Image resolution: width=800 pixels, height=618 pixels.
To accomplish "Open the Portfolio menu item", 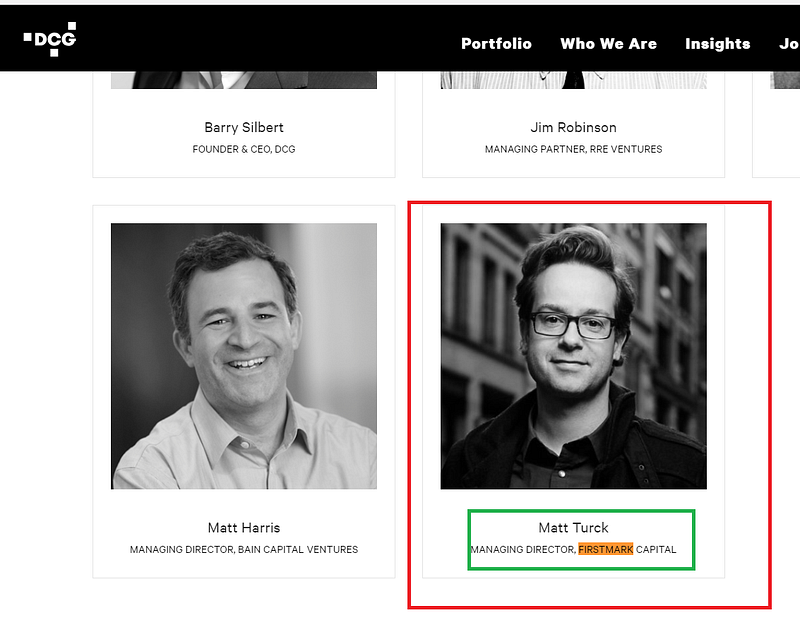I will tap(496, 44).
